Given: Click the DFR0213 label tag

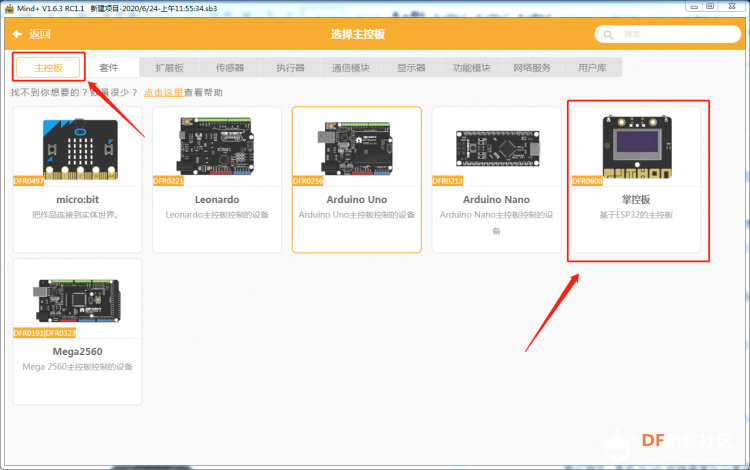Looking at the screenshot, I should click(x=448, y=181).
